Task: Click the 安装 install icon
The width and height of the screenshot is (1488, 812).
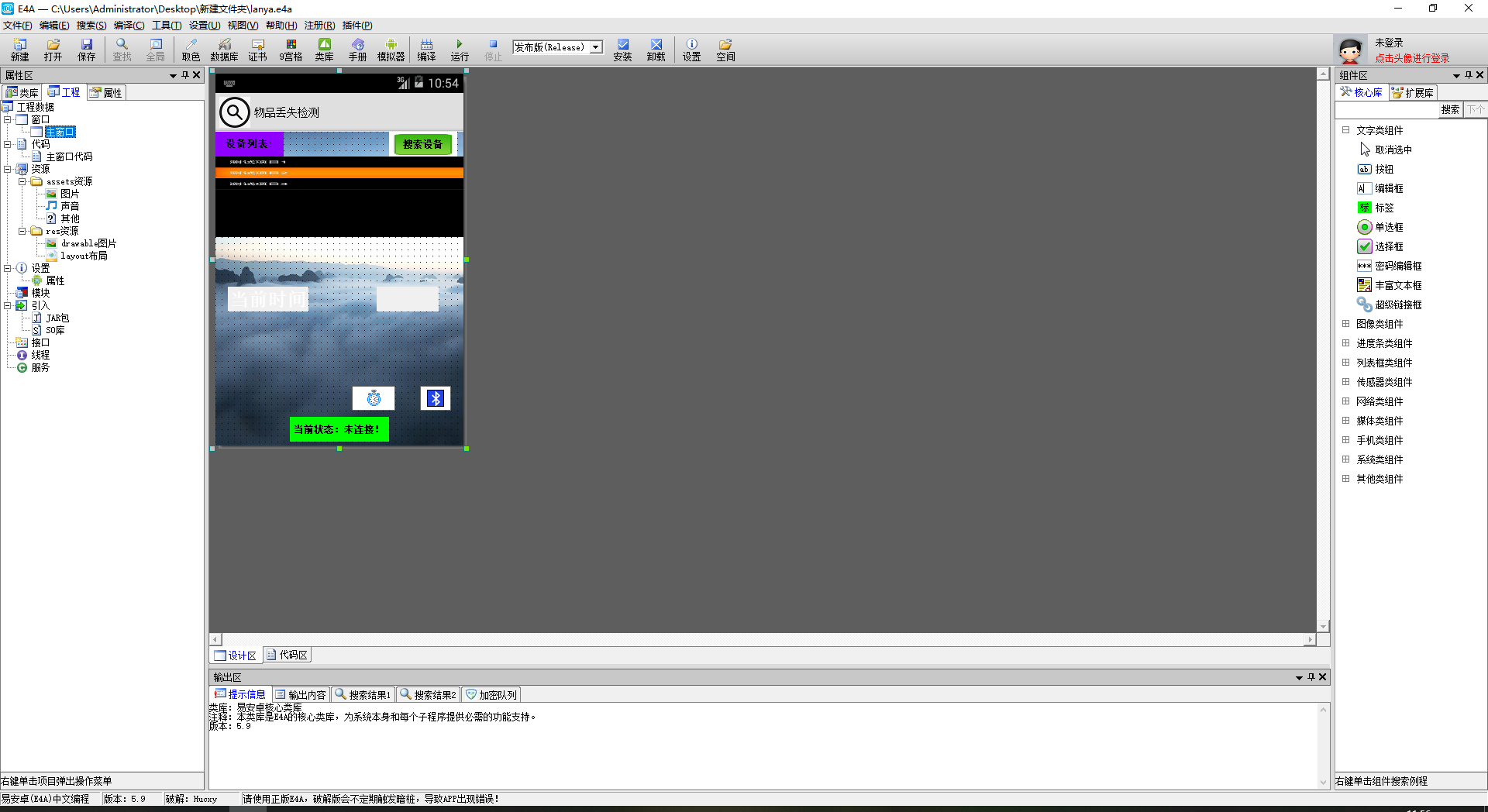Action: (622, 50)
